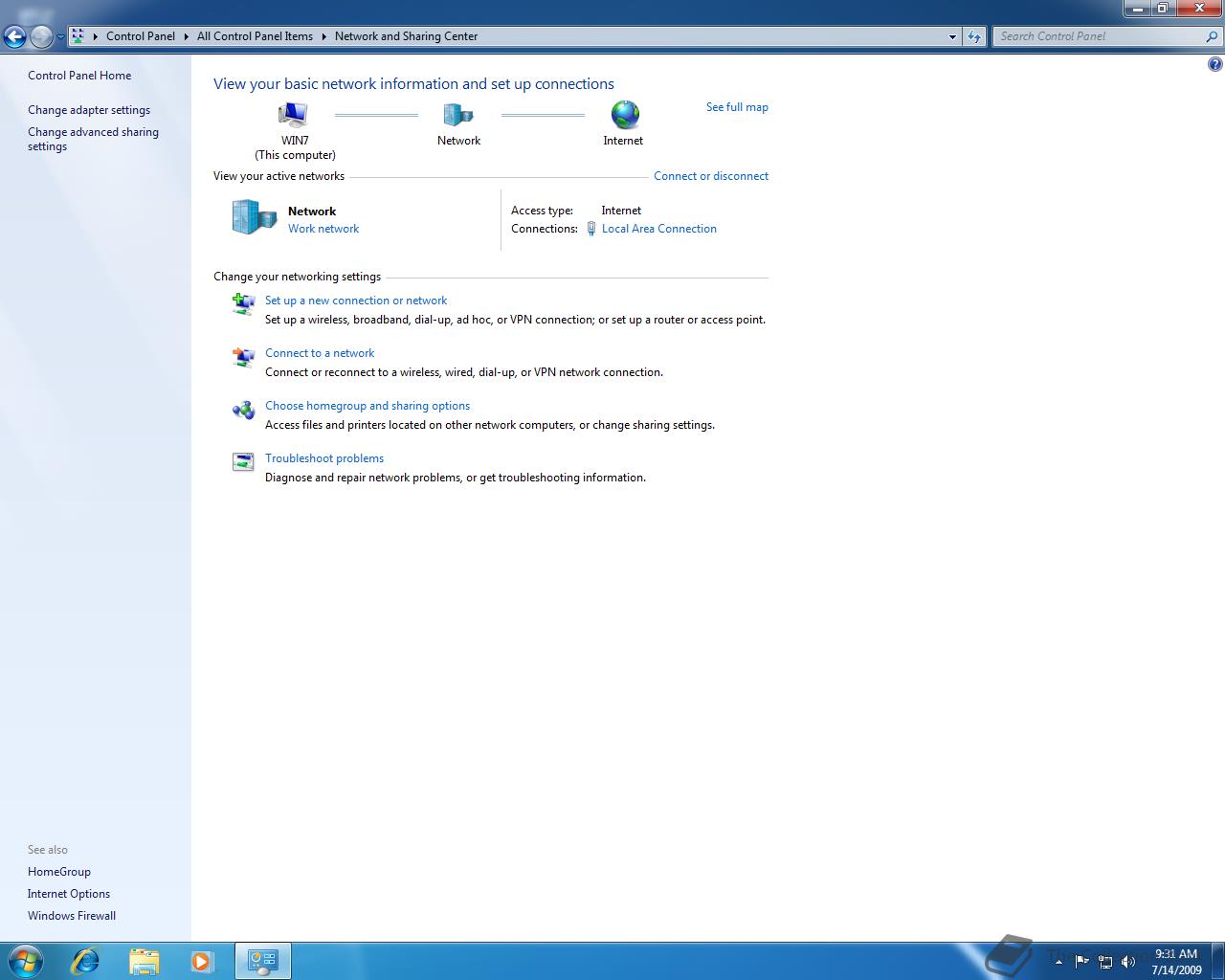Open Windows Explorer from the taskbar

pyautogui.click(x=144, y=960)
